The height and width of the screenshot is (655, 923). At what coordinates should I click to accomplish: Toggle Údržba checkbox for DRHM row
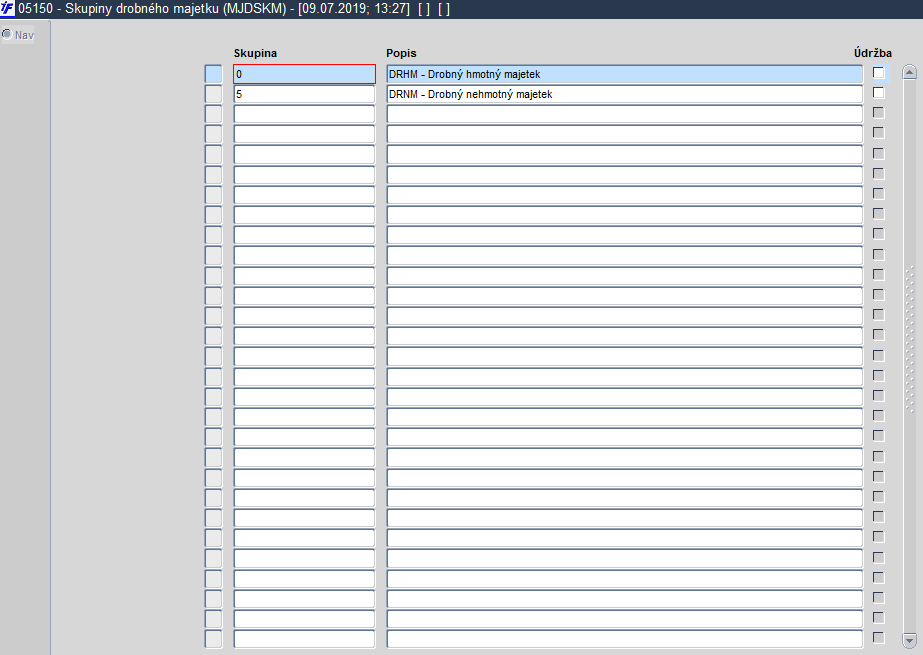click(x=878, y=72)
